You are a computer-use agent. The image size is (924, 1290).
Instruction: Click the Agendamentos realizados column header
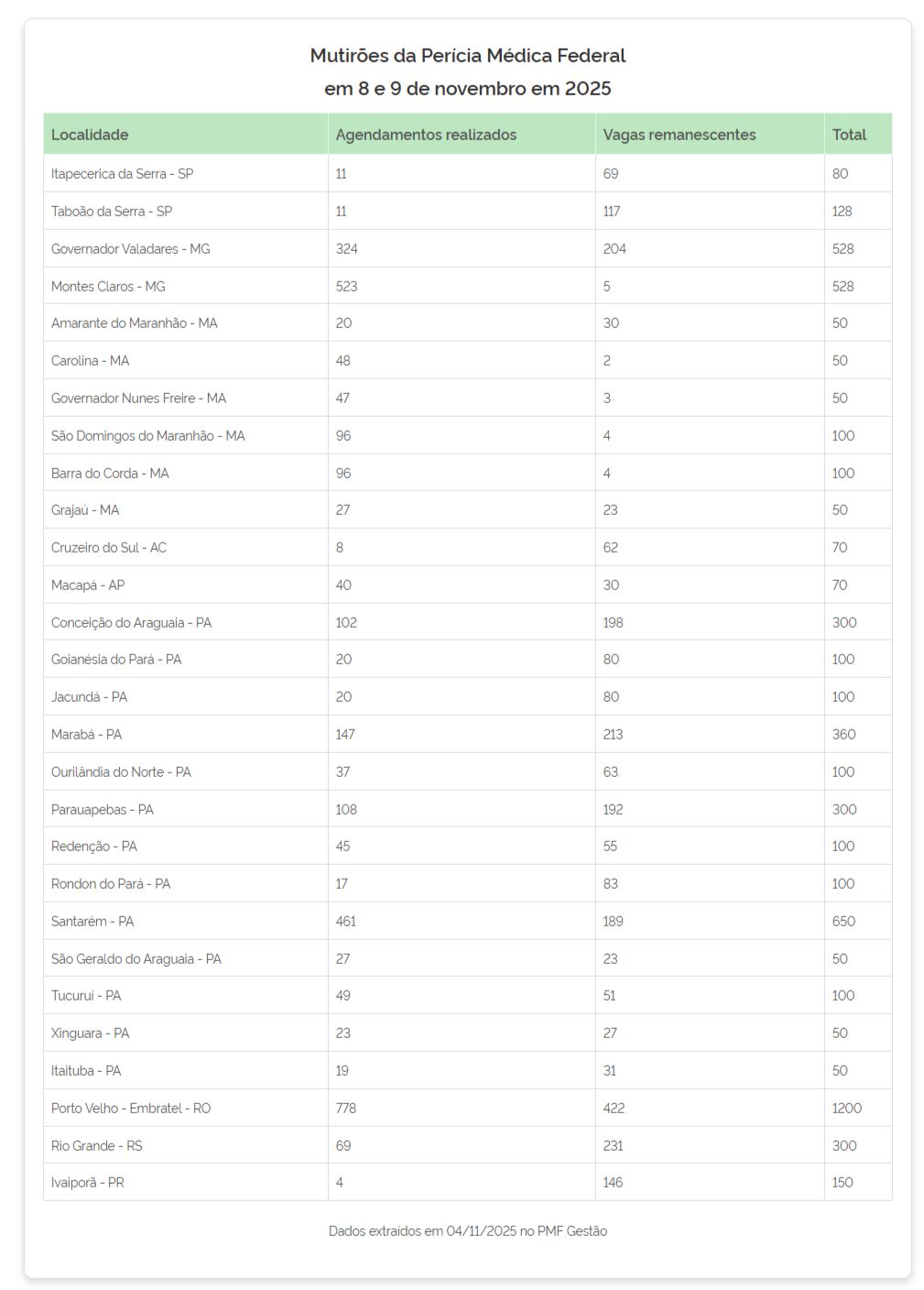click(x=426, y=135)
